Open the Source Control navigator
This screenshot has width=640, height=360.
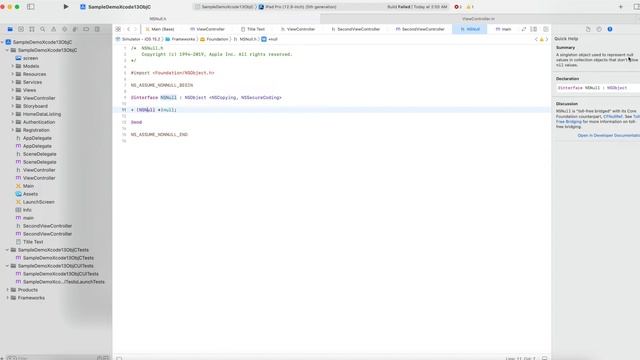point(21,29)
